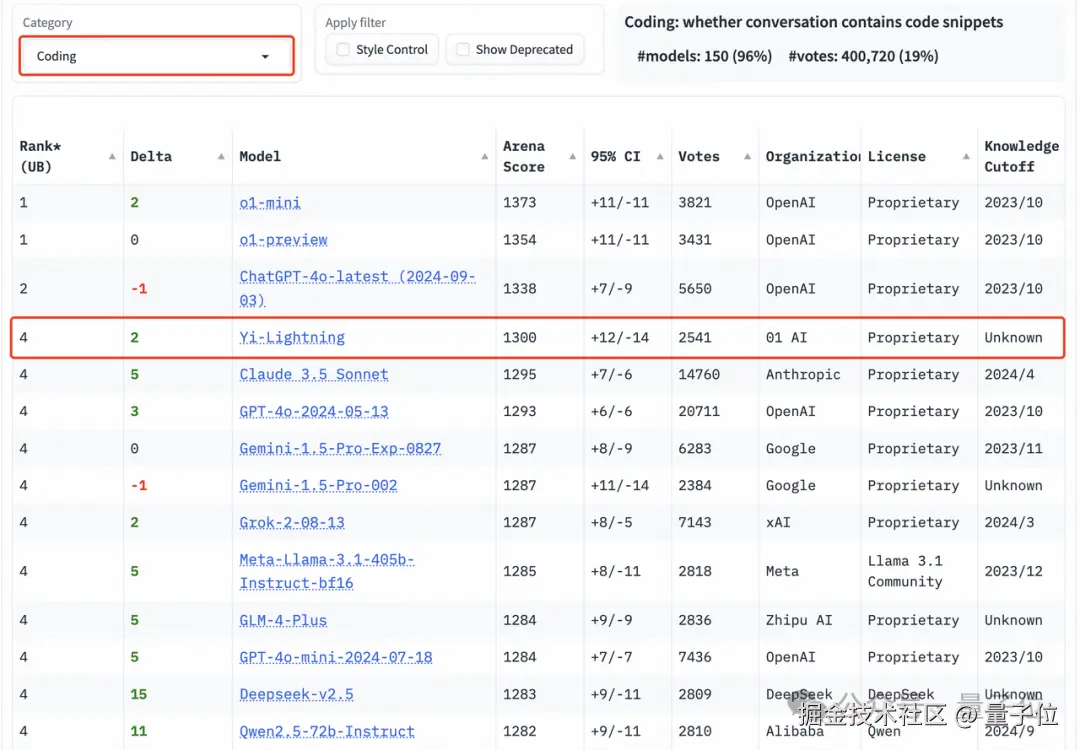Click votes value 5650
The width and height of the screenshot is (1080, 750).
[x=695, y=289]
